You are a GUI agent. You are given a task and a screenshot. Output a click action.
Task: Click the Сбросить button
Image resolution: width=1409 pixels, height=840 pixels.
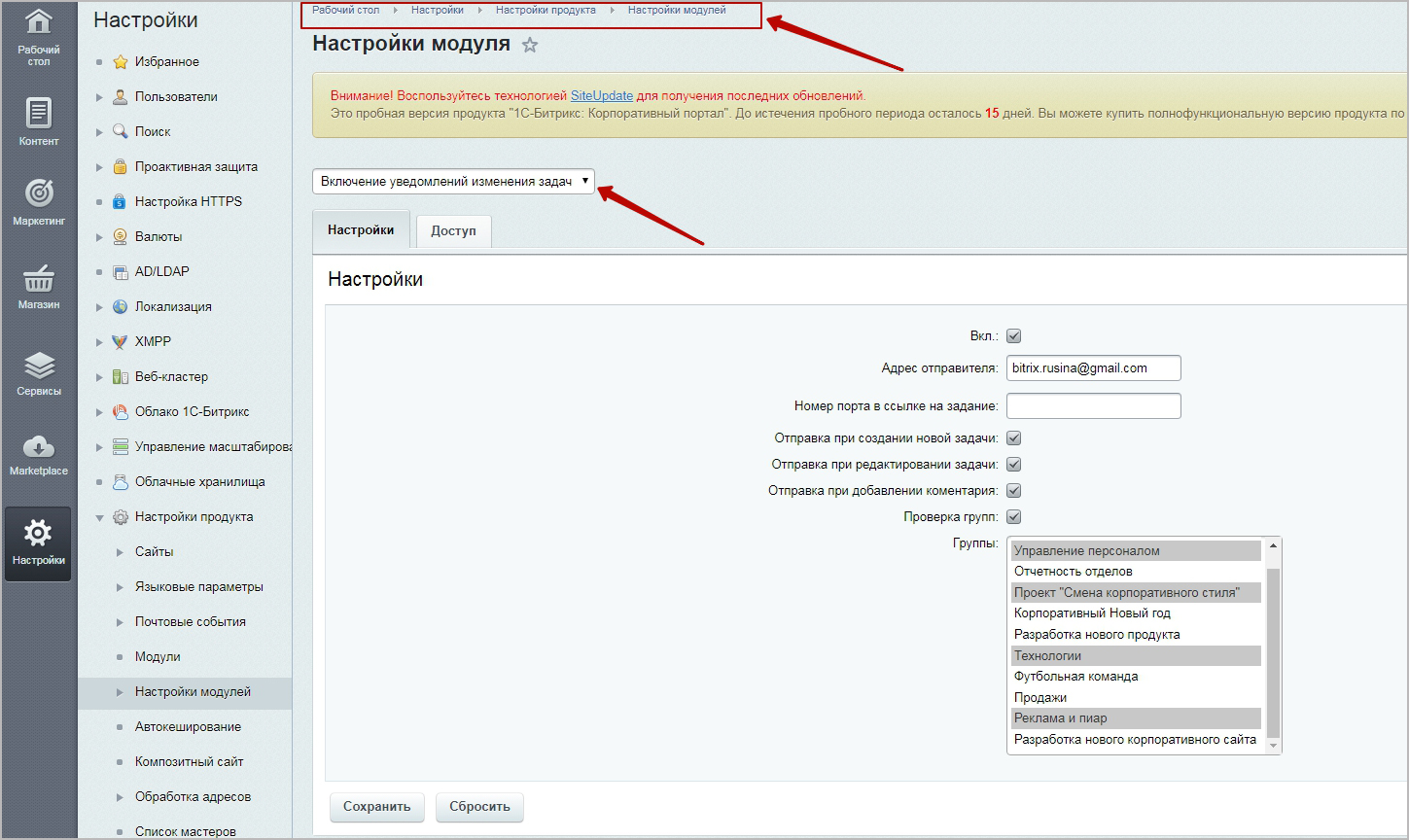480,807
